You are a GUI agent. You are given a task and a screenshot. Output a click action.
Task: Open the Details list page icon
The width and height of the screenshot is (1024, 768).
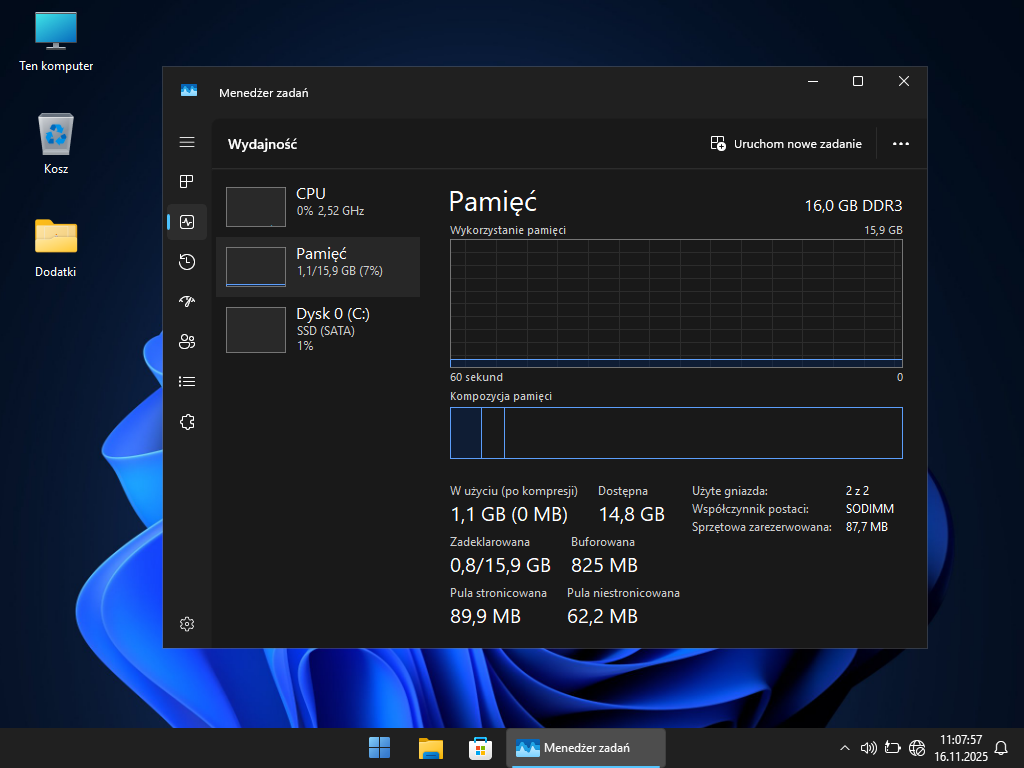tap(187, 382)
